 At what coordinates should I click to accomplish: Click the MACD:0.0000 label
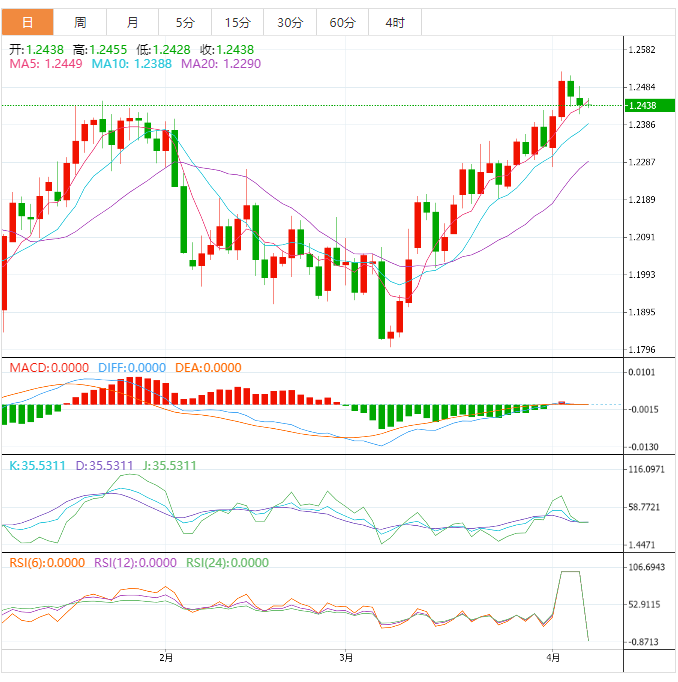49,368
